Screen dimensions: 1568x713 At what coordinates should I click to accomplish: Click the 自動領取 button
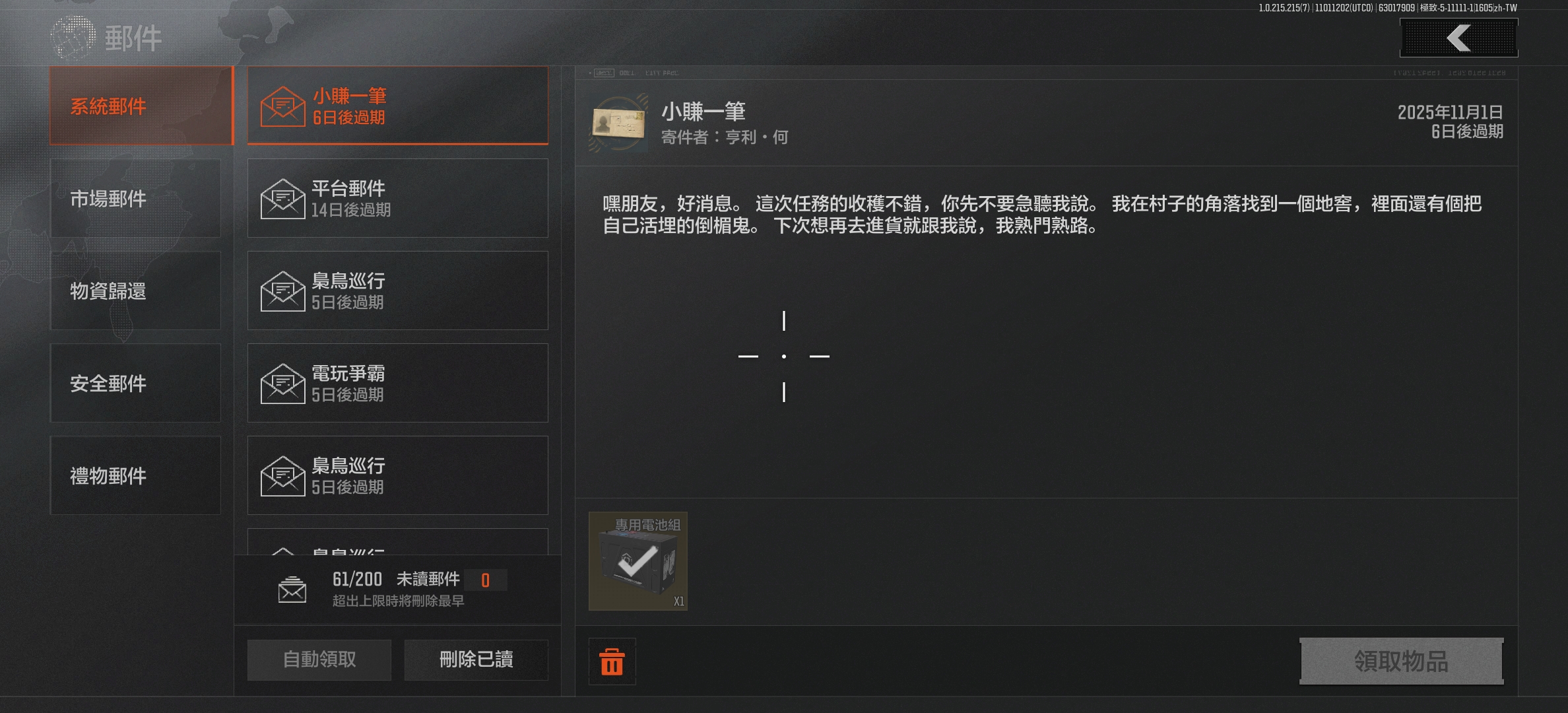click(319, 660)
